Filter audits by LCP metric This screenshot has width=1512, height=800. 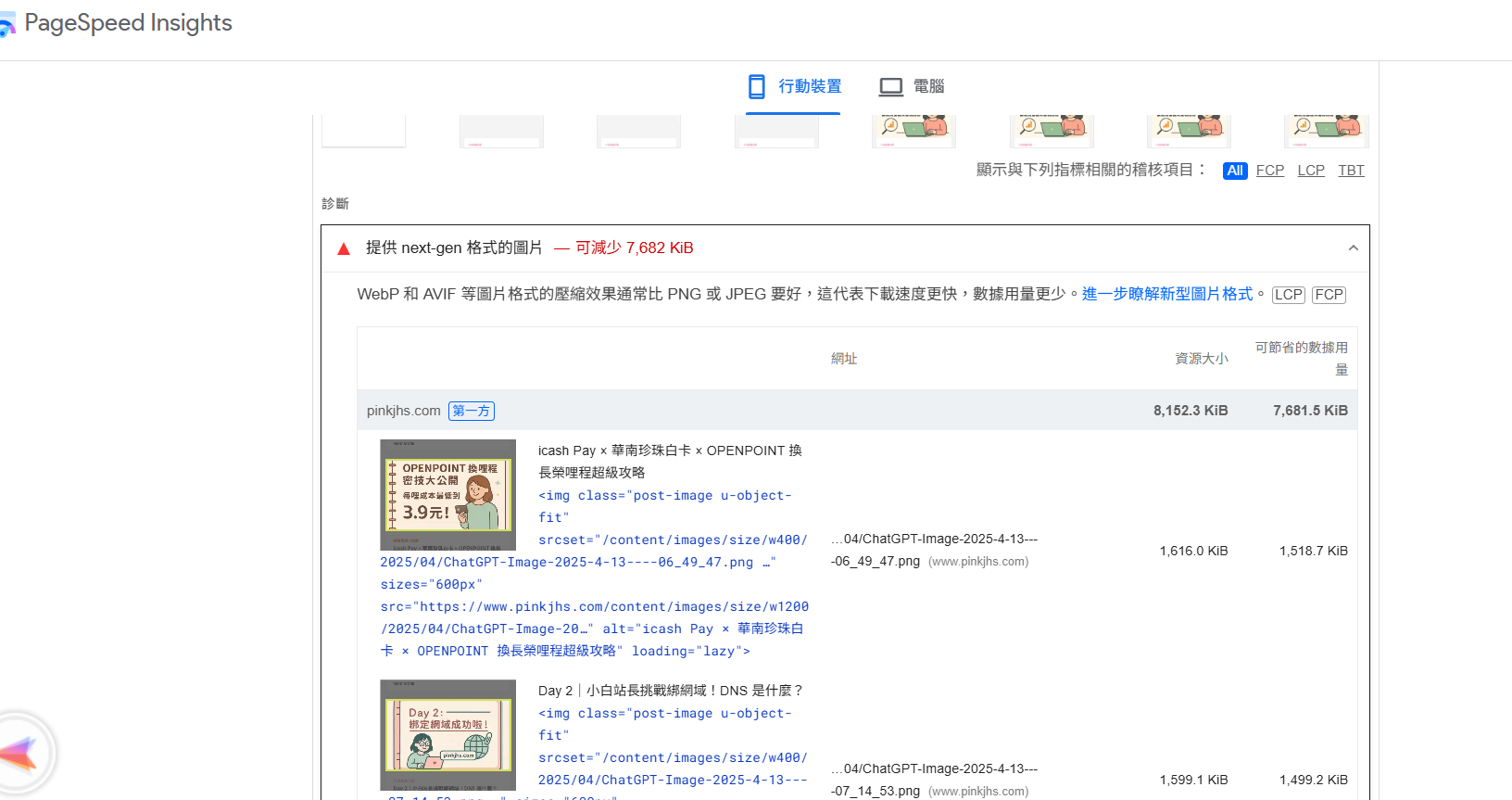(1311, 171)
